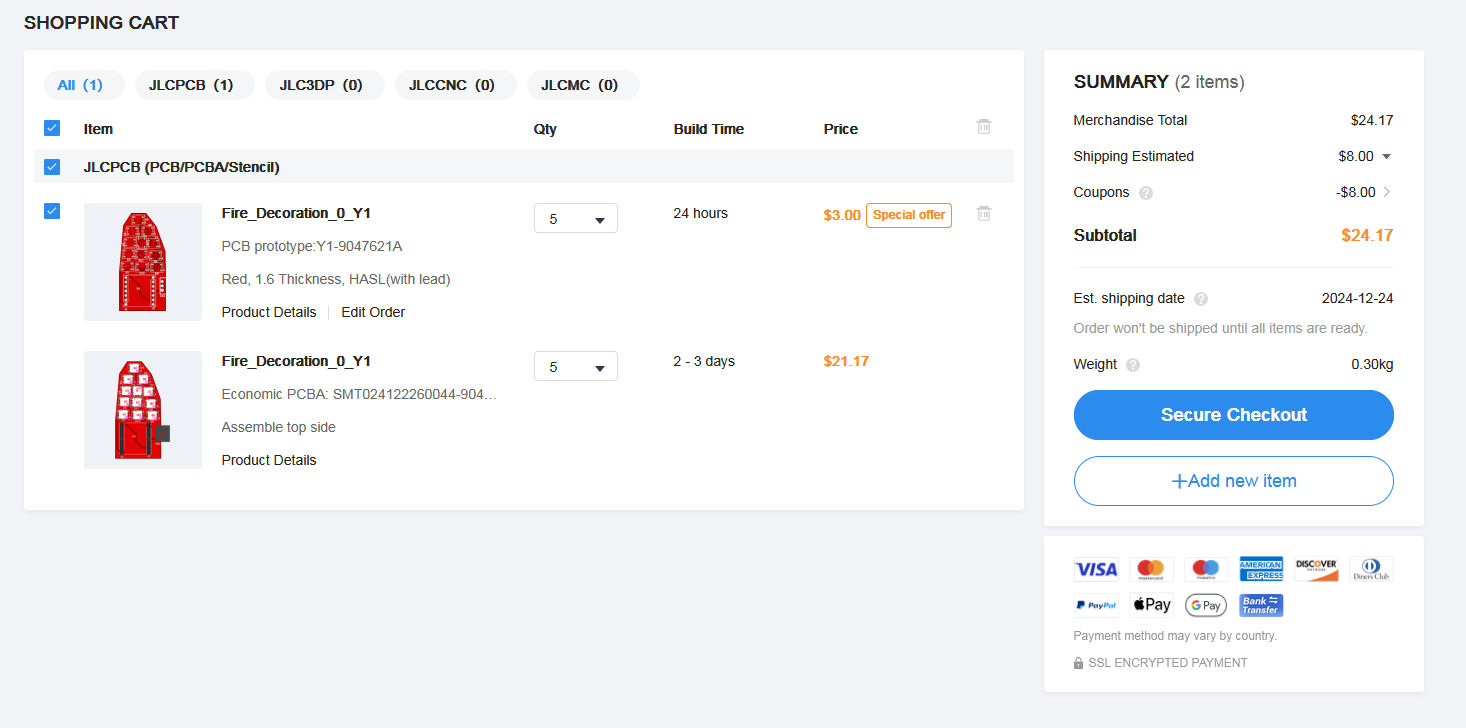
Task: Click the PayPal payment icon
Action: [1096, 605]
